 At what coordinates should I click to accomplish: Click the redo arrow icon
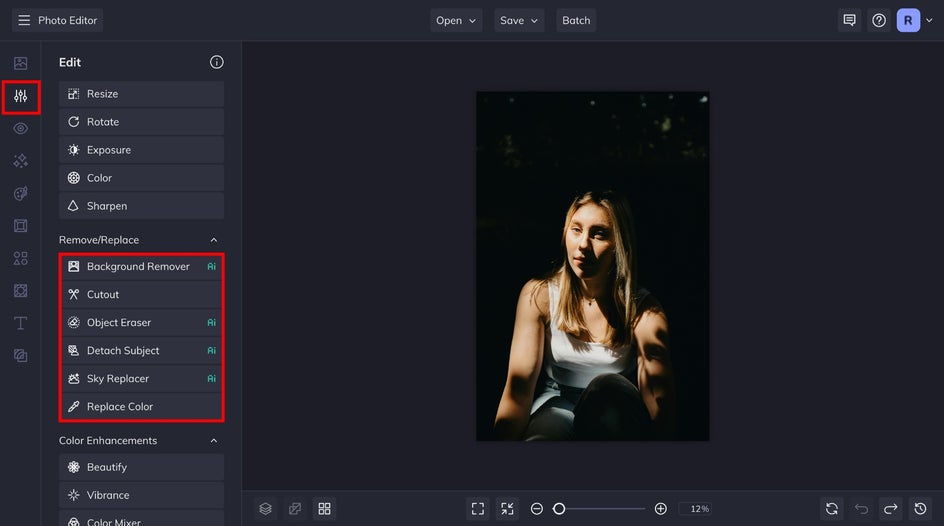[x=890, y=509]
